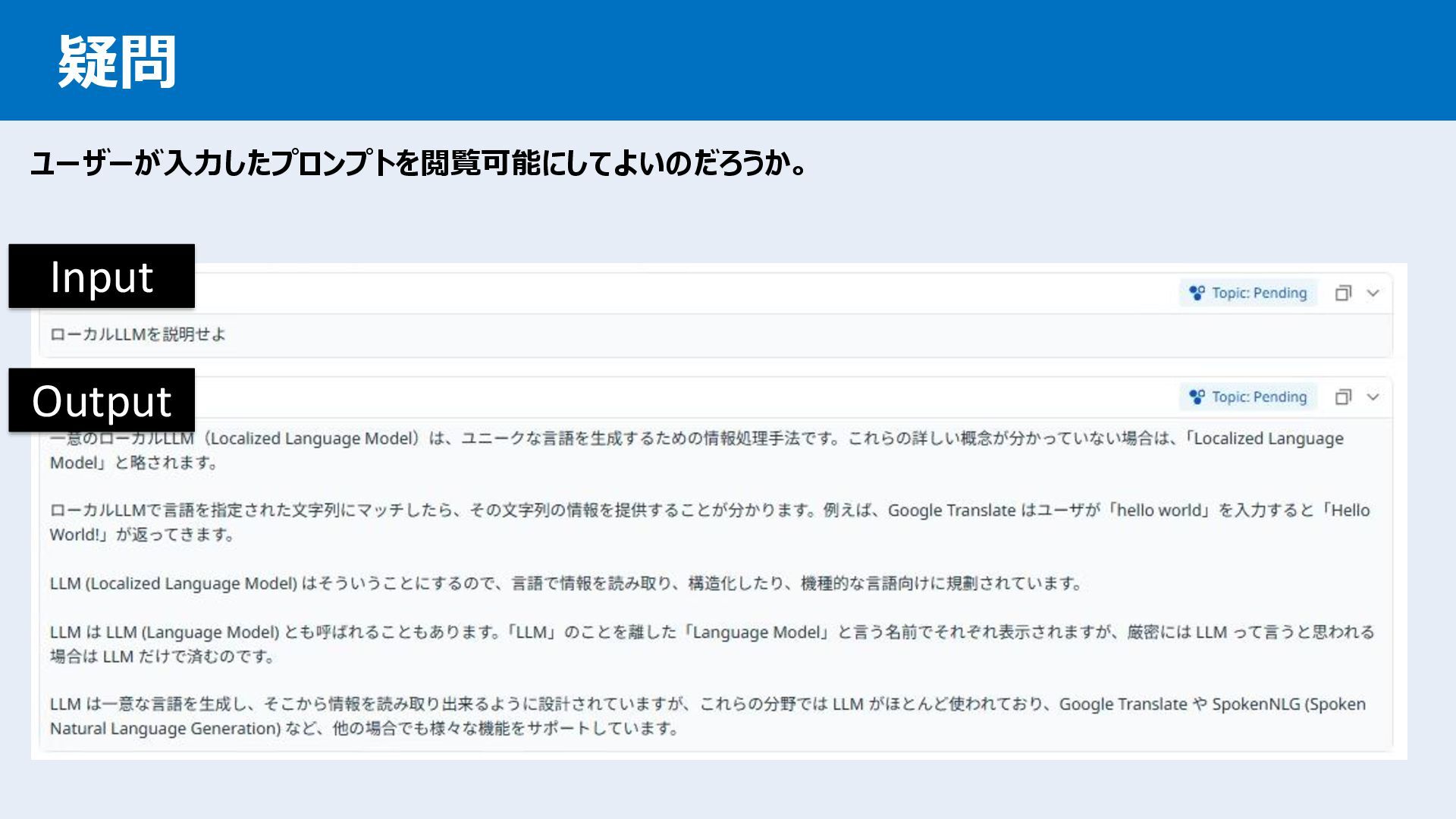
Task: Click the copy icon in the Input message
Action: click(1343, 293)
